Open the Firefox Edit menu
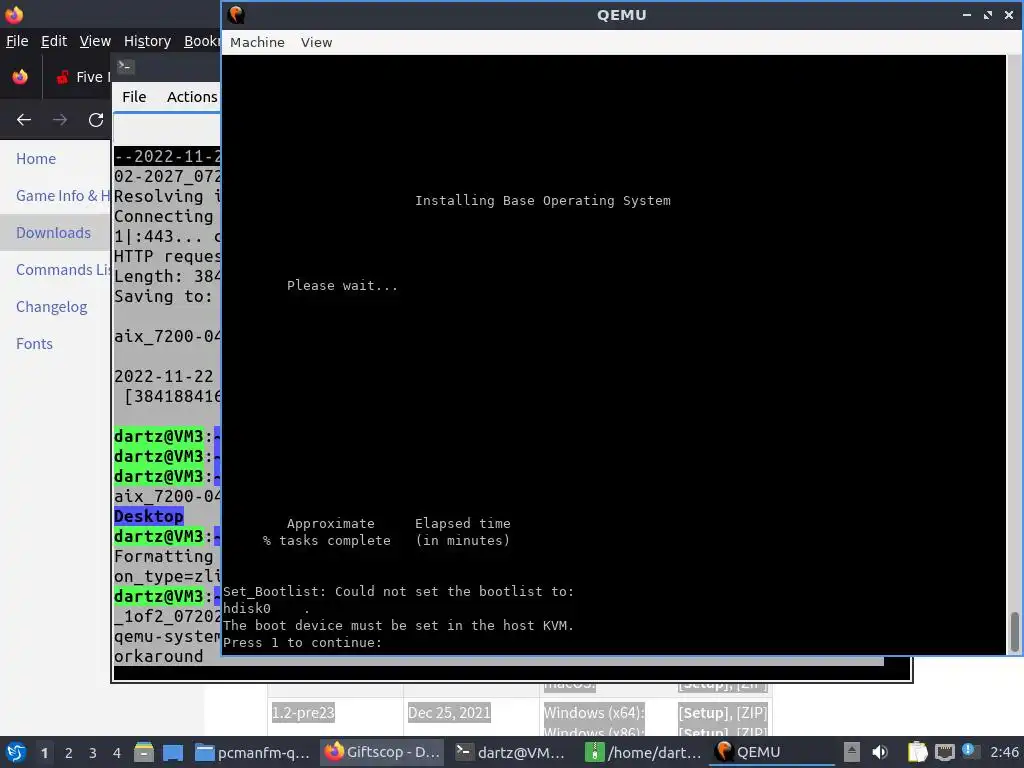 54,41
